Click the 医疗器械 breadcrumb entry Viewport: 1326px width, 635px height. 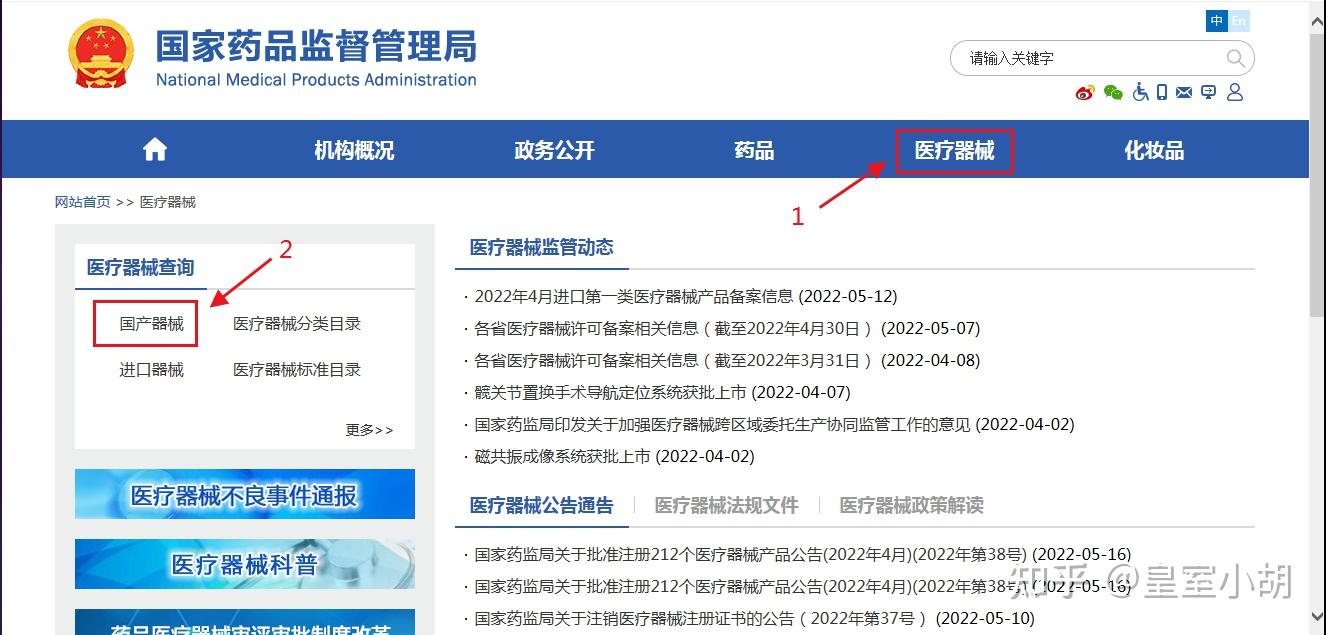click(x=168, y=202)
